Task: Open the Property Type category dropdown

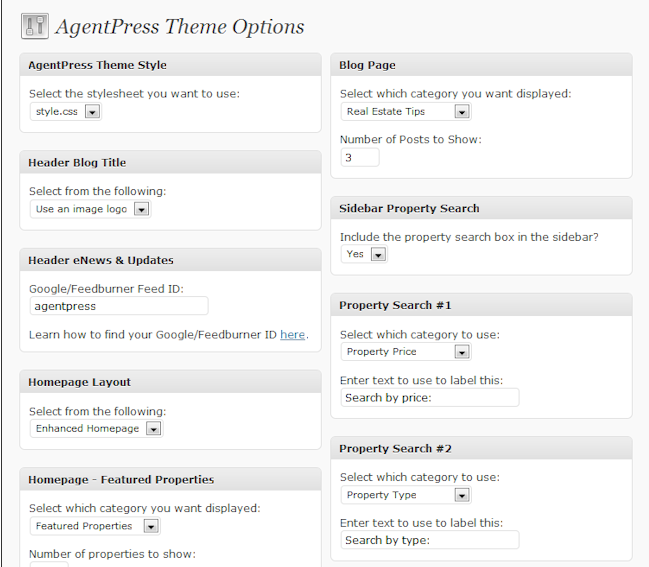Action: [x=406, y=495]
